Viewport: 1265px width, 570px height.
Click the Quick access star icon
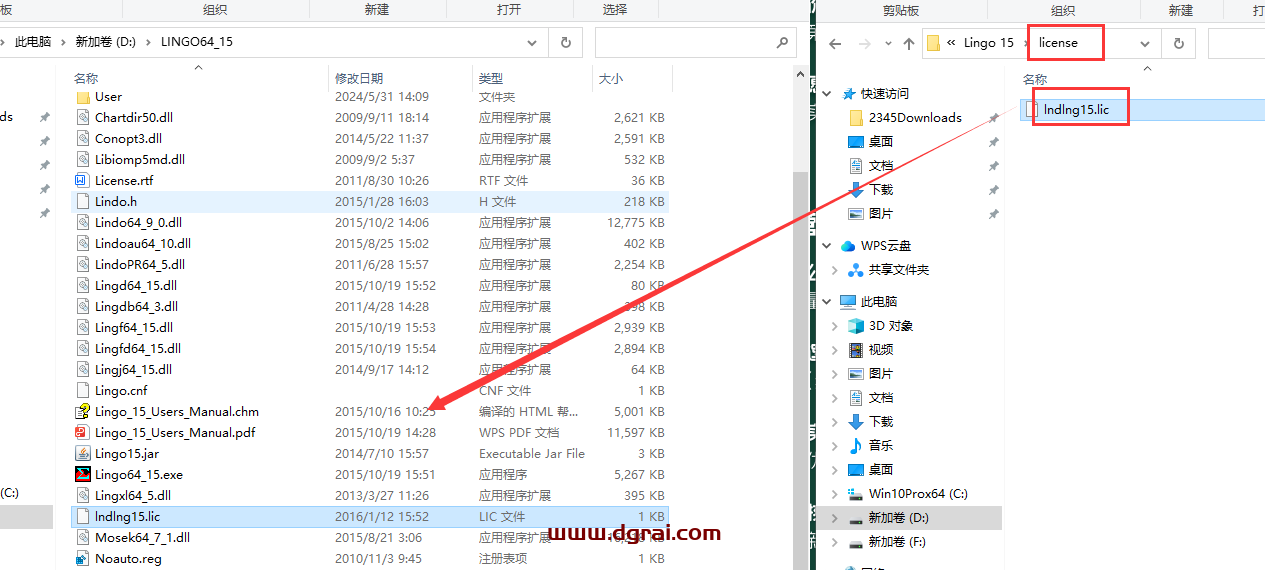click(849, 93)
